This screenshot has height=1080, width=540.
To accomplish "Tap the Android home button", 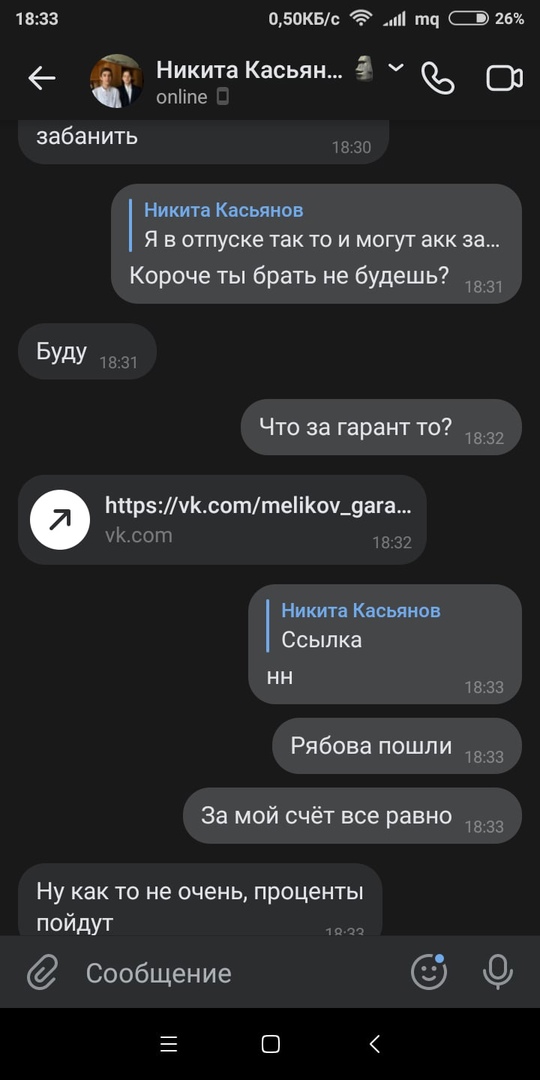I will (271, 1044).
